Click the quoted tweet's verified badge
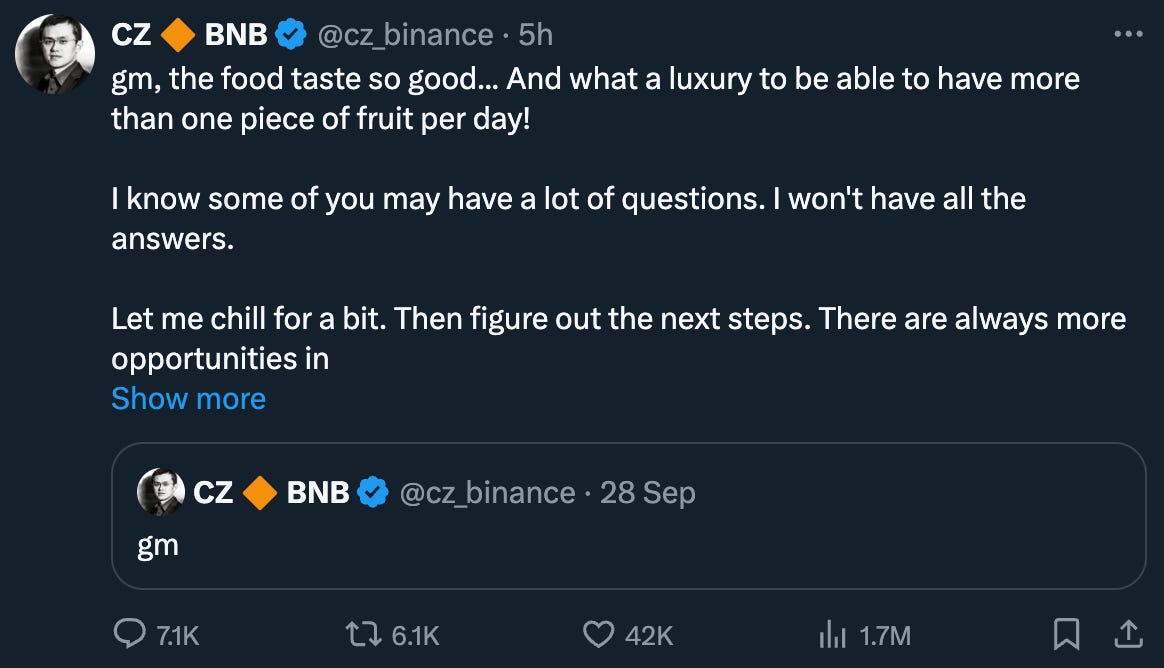The image size is (1164, 668). pos(374,492)
